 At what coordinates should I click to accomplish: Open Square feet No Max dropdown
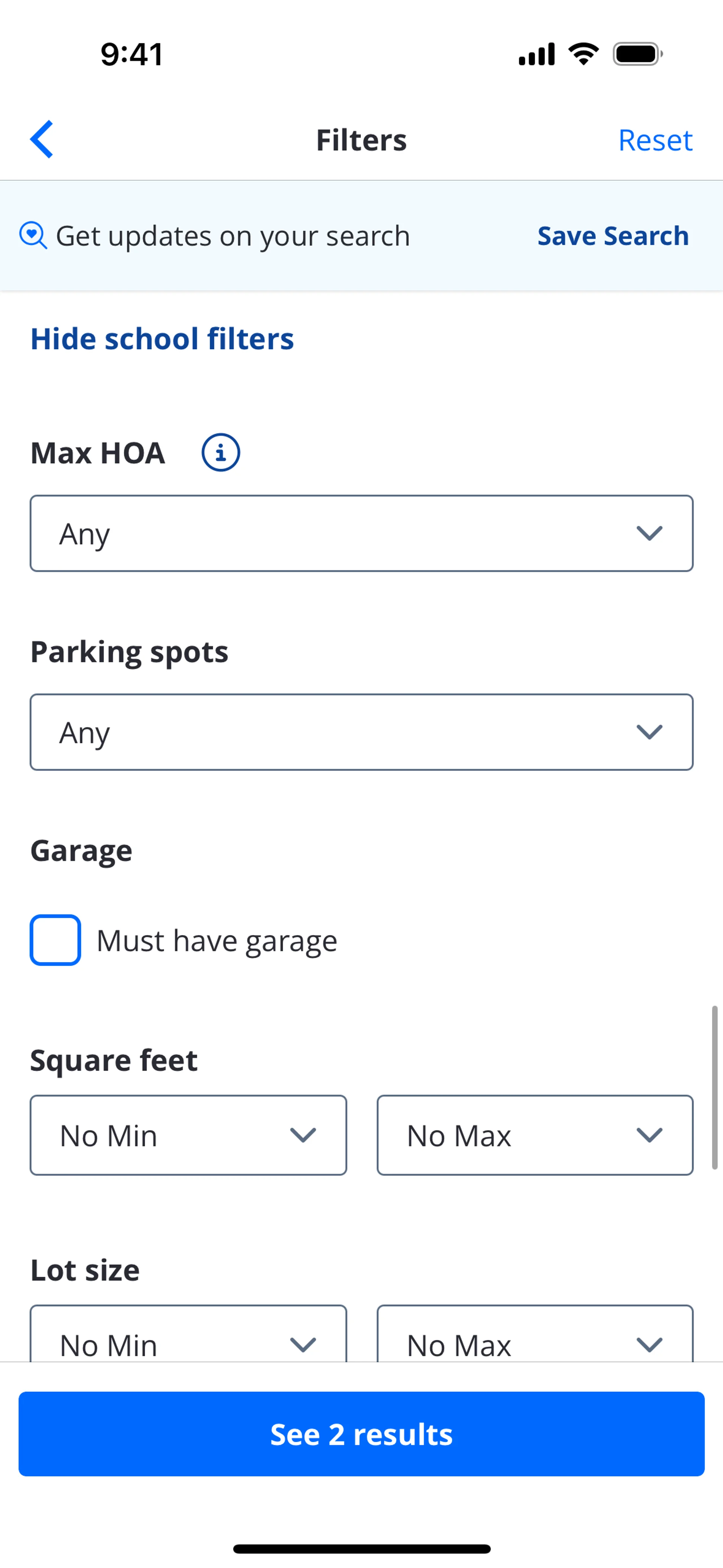coord(534,1135)
